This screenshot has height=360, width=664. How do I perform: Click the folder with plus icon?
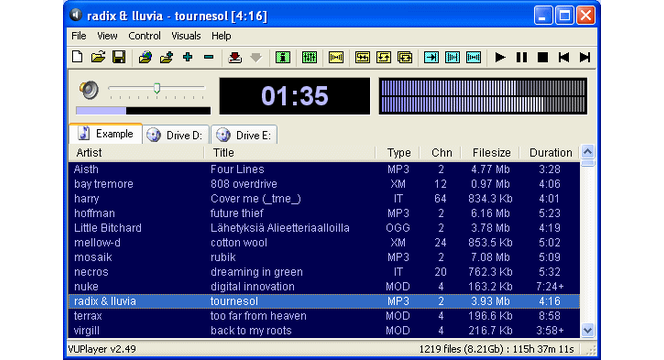pyautogui.click(x=166, y=57)
